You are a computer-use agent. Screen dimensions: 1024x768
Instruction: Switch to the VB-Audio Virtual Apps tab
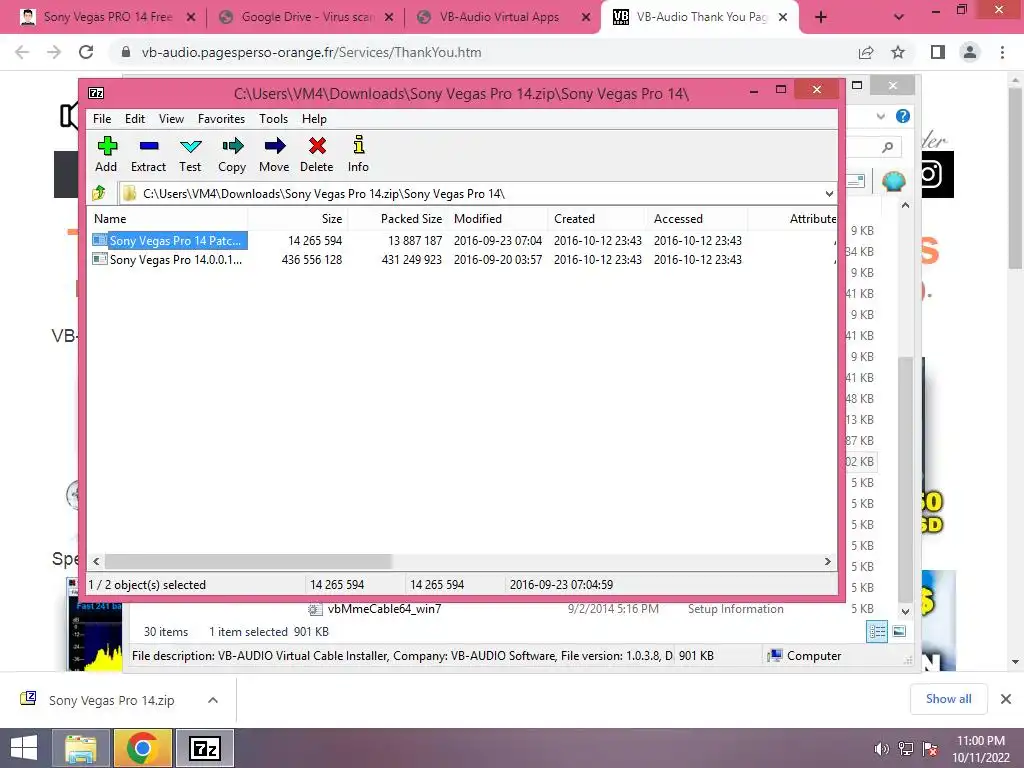tap(502, 17)
